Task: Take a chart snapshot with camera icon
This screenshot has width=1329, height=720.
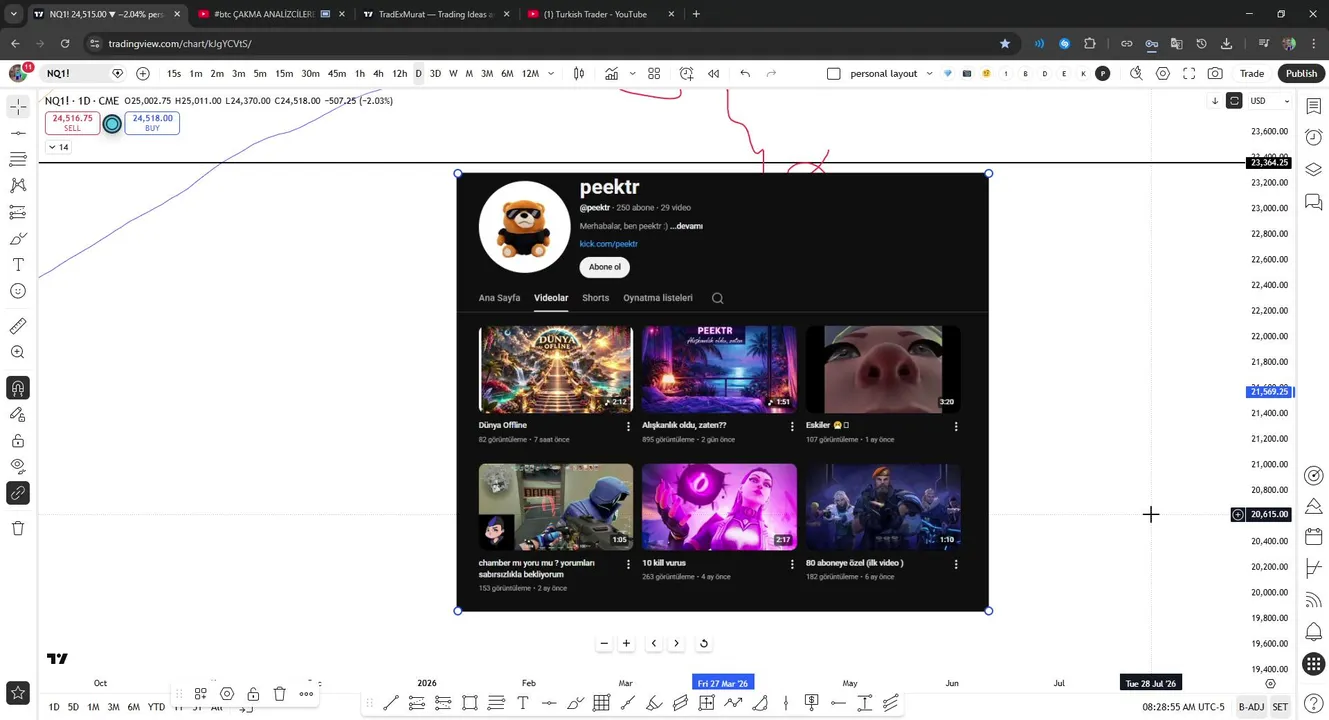Action: click(x=1215, y=73)
